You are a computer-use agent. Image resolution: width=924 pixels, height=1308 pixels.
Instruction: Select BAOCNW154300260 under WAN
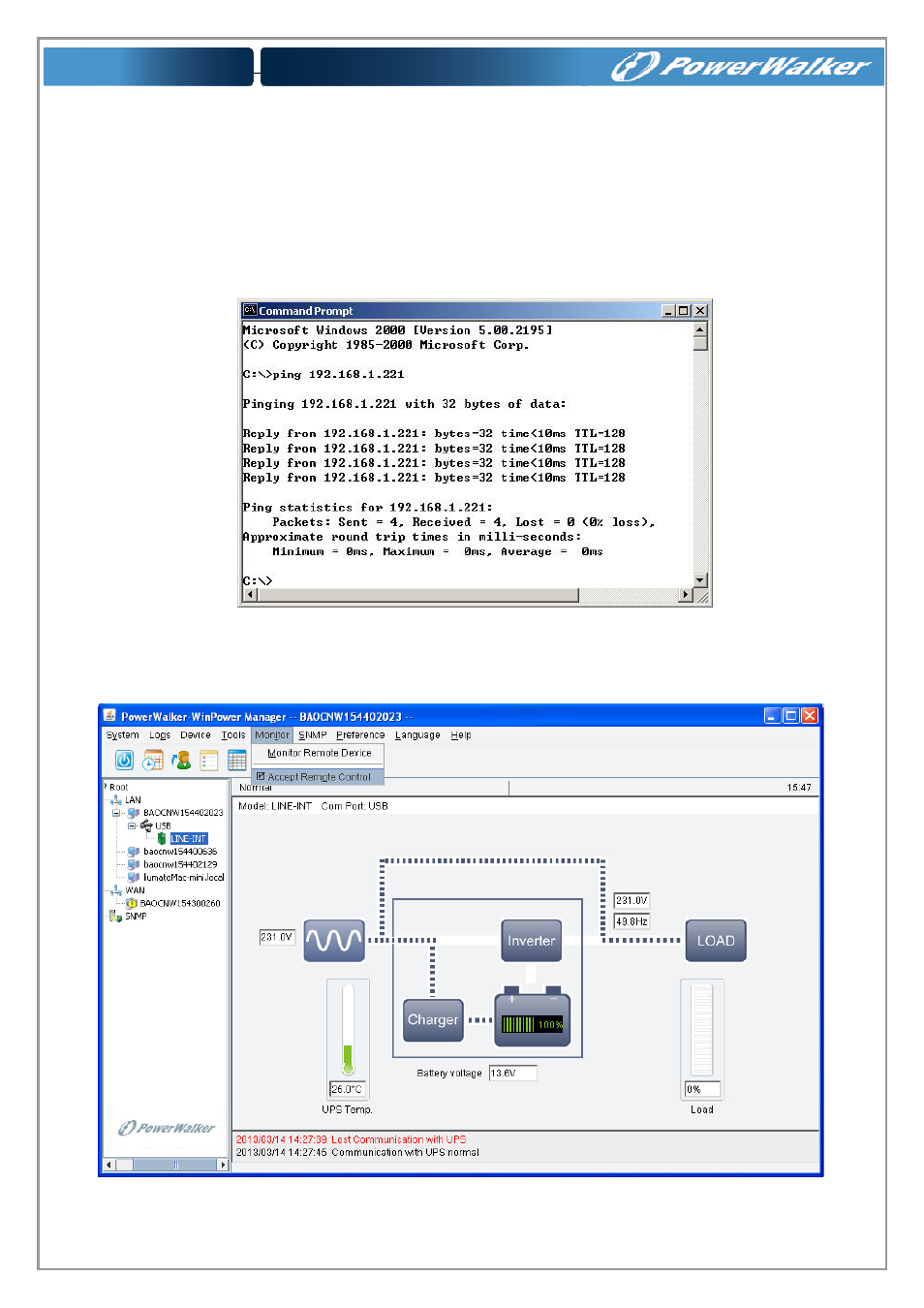180,903
